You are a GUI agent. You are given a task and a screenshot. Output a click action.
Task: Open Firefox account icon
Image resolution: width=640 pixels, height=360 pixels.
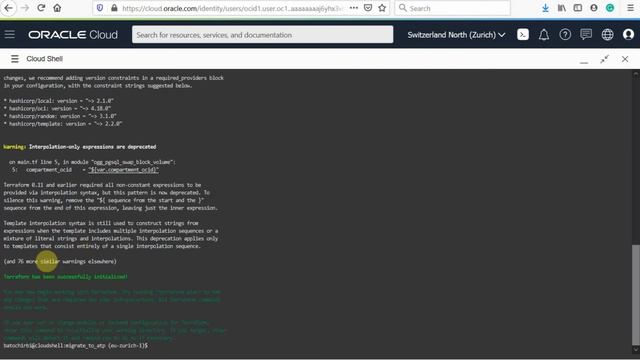[x=594, y=8]
